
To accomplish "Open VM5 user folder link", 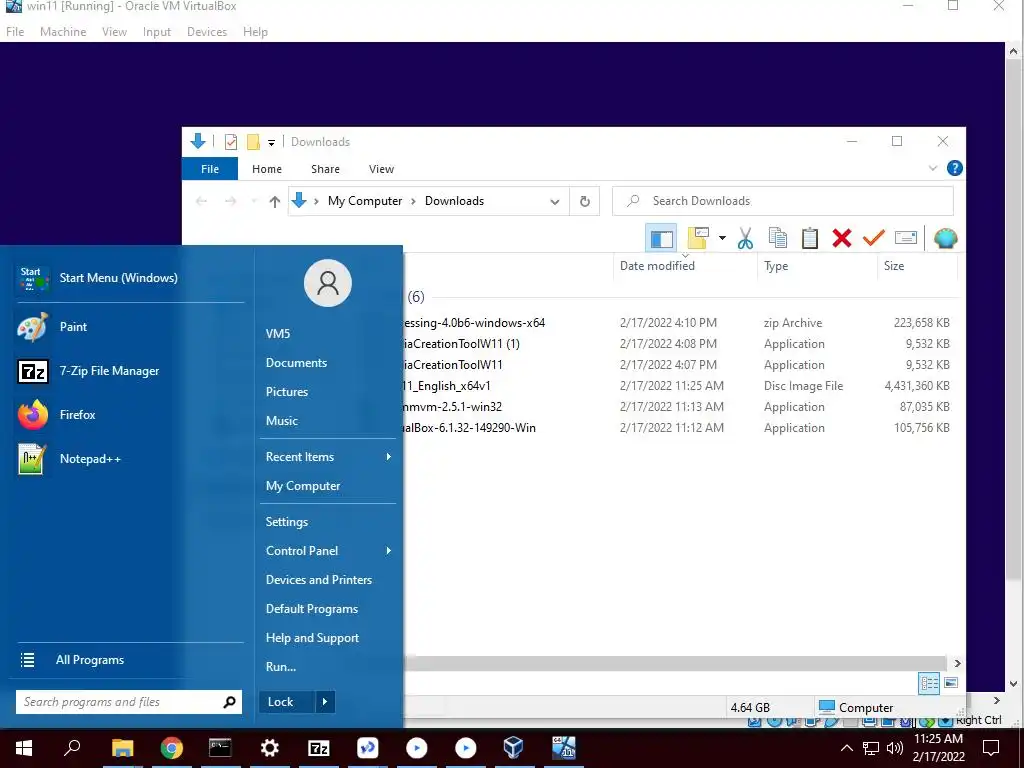I will pos(278,334).
